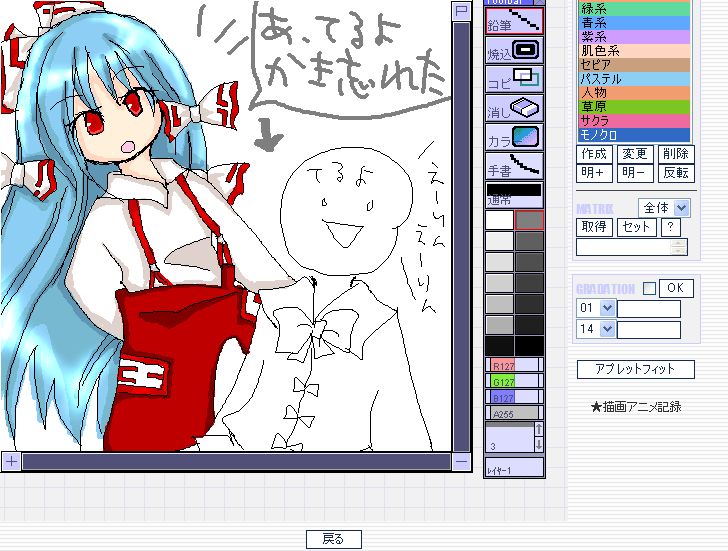This screenshot has width=728, height=551.
Task: Click the ★描画アニメ記録 link
Action: (x=636, y=407)
